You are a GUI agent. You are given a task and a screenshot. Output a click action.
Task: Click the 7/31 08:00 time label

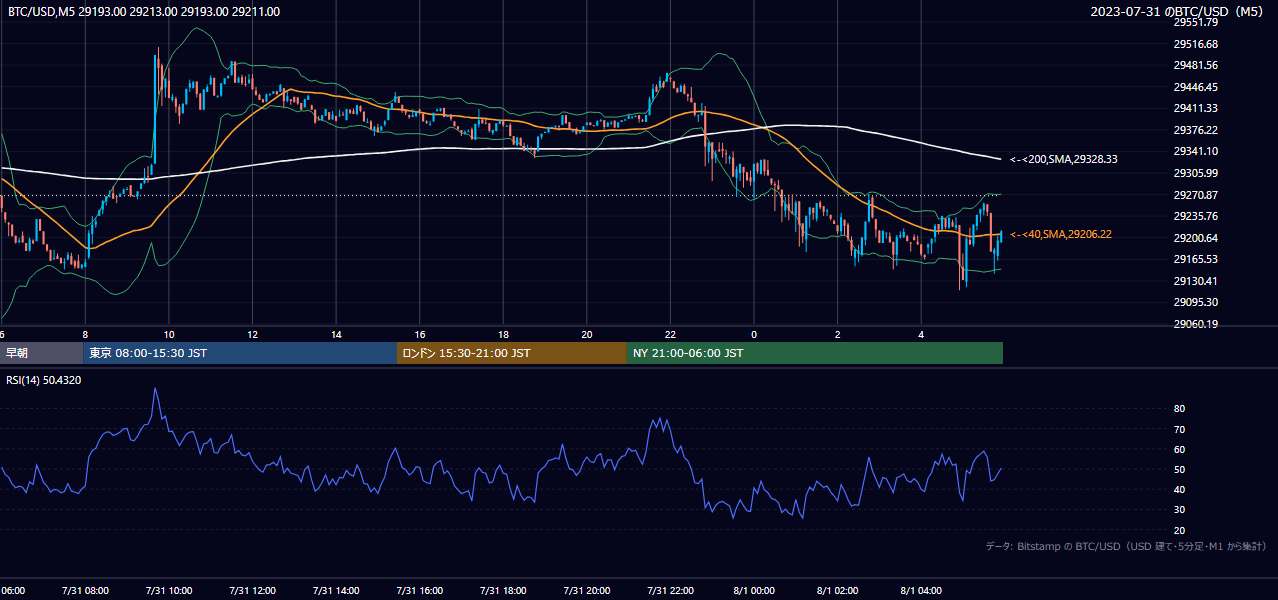(x=85, y=590)
